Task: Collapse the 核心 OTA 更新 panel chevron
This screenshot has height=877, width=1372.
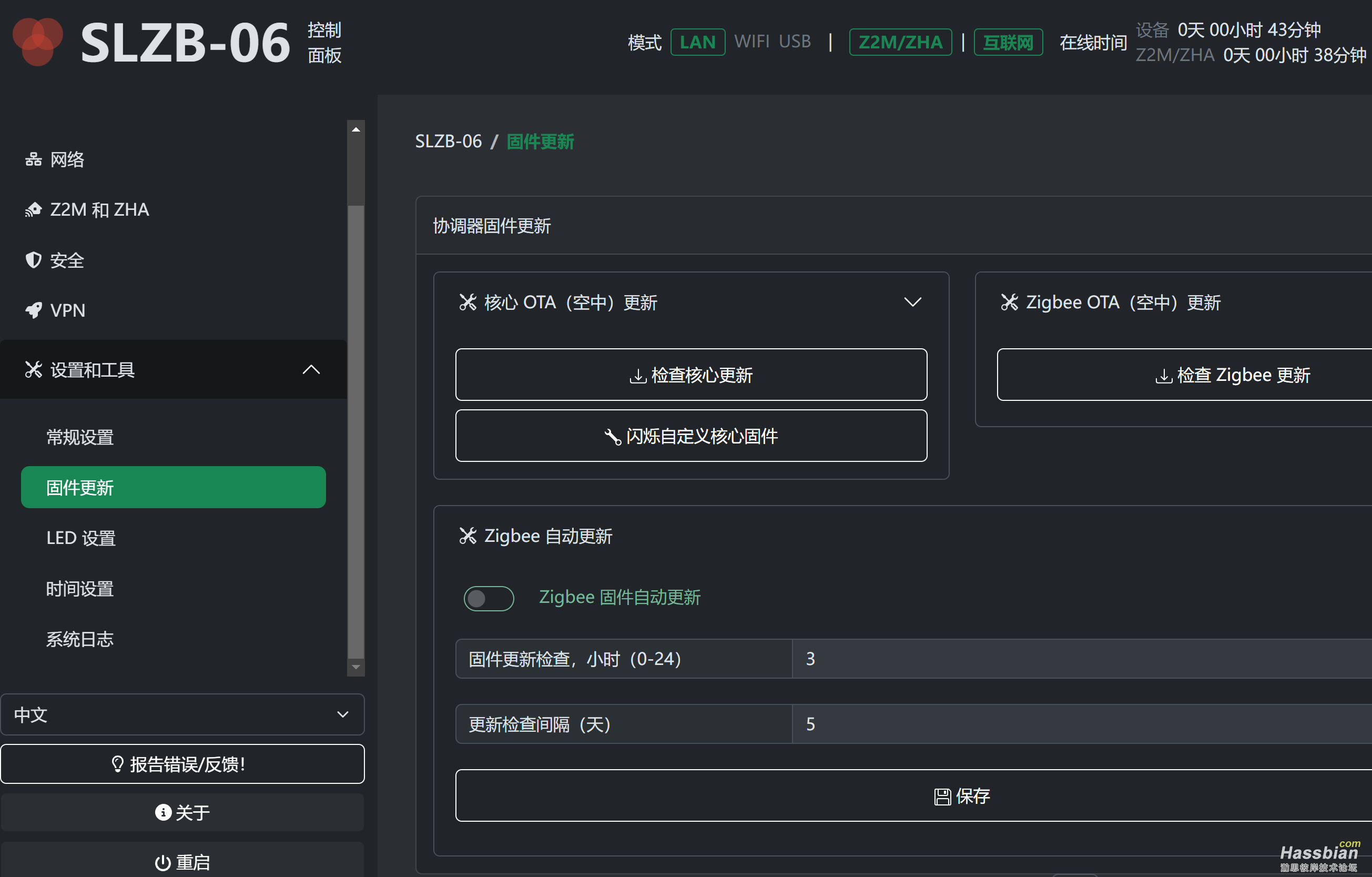Action: (x=913, y=302)
